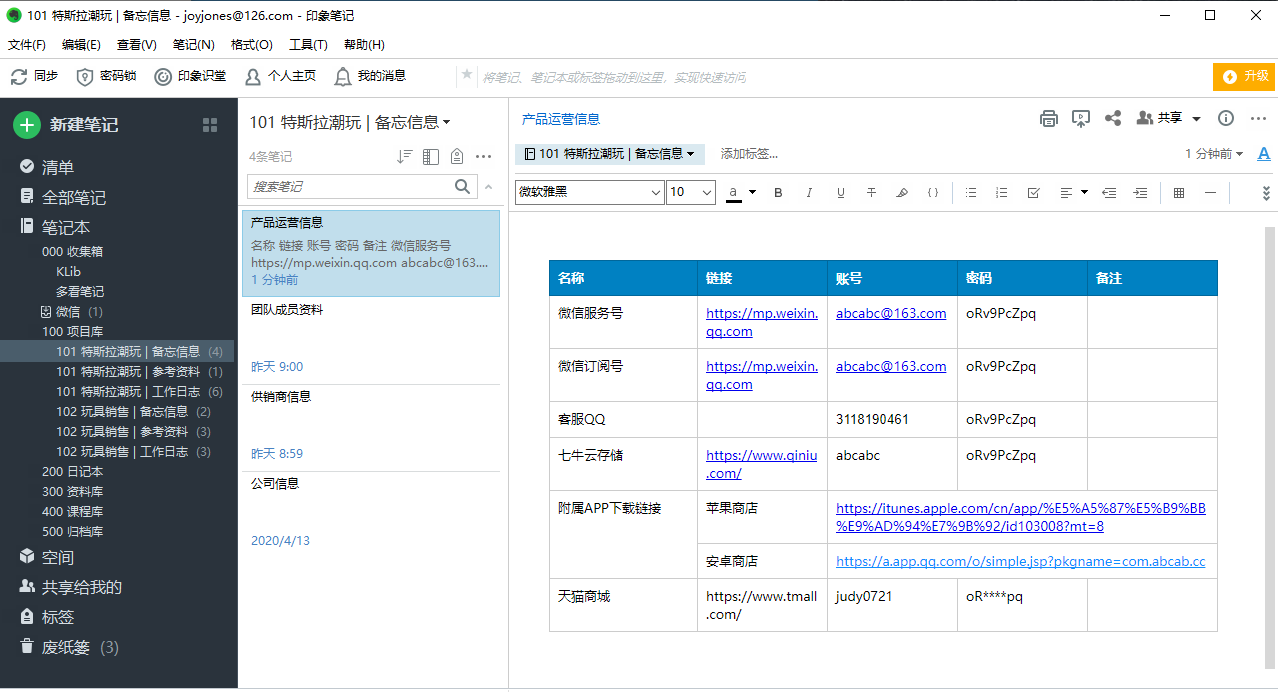Open note list more options (…)
1278x692 pixels.
(x=484, y=156)
